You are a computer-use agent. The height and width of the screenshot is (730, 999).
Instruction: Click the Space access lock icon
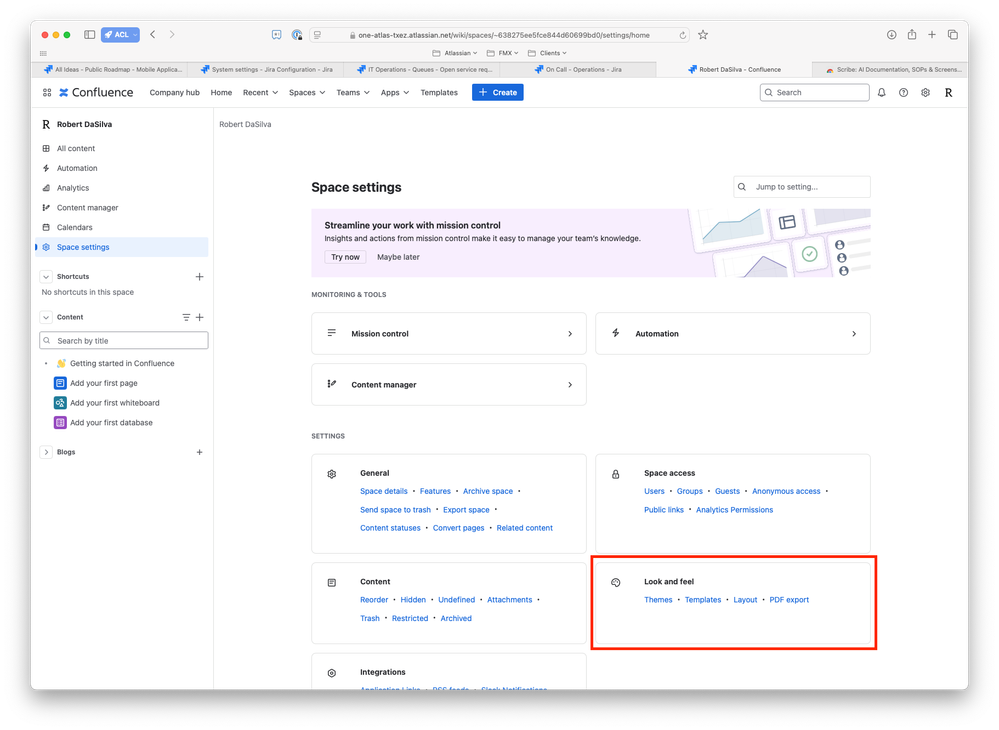[615, 474]
